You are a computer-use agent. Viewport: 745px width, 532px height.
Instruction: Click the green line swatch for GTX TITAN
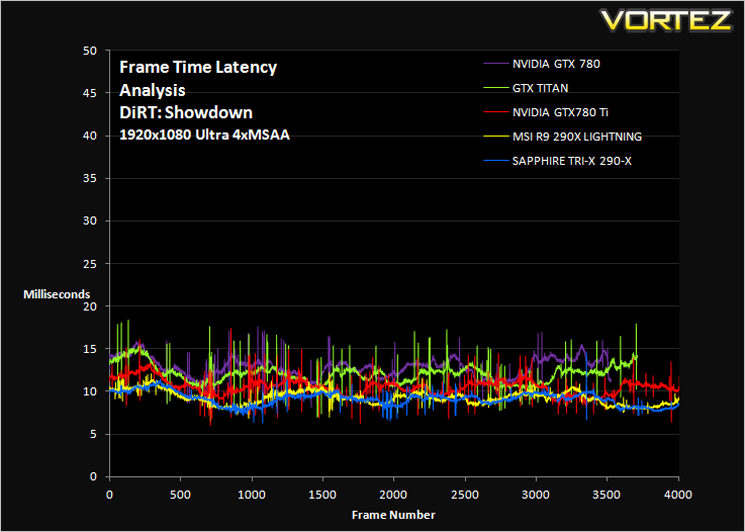click(496, 88)
